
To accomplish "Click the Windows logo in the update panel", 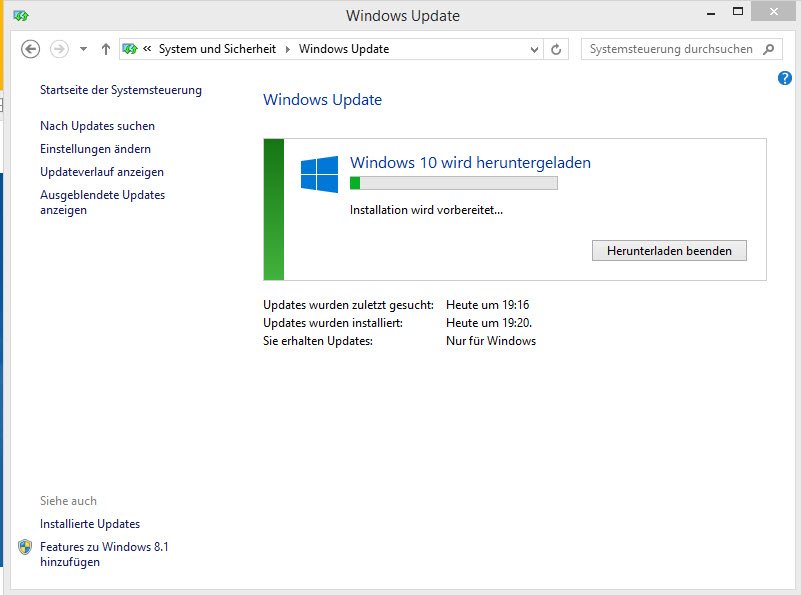I will click(319, 174).
